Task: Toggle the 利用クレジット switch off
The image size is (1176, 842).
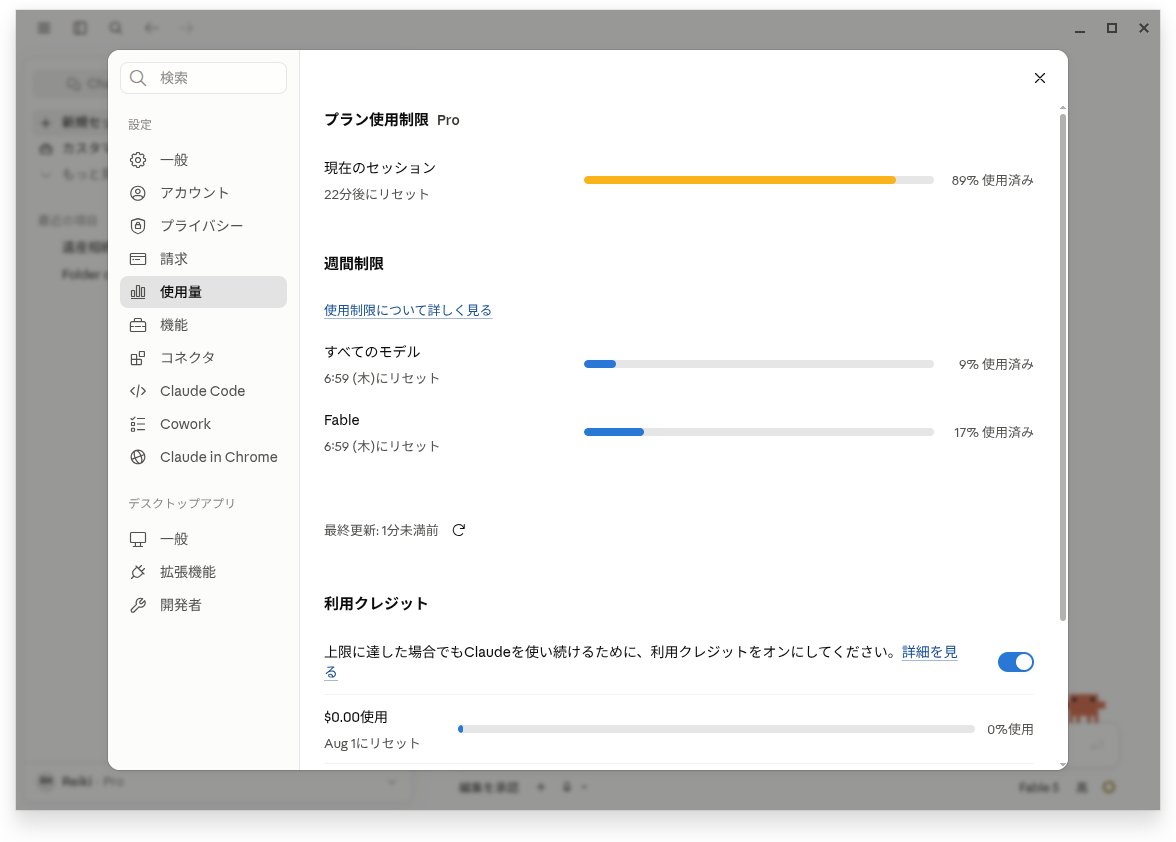Action: coord(1016,662)
